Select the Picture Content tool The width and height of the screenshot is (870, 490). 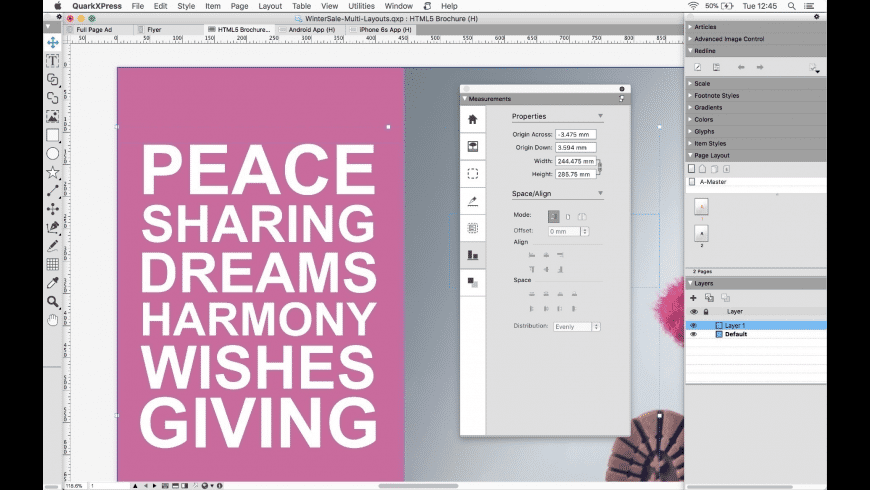click(53, 117)
